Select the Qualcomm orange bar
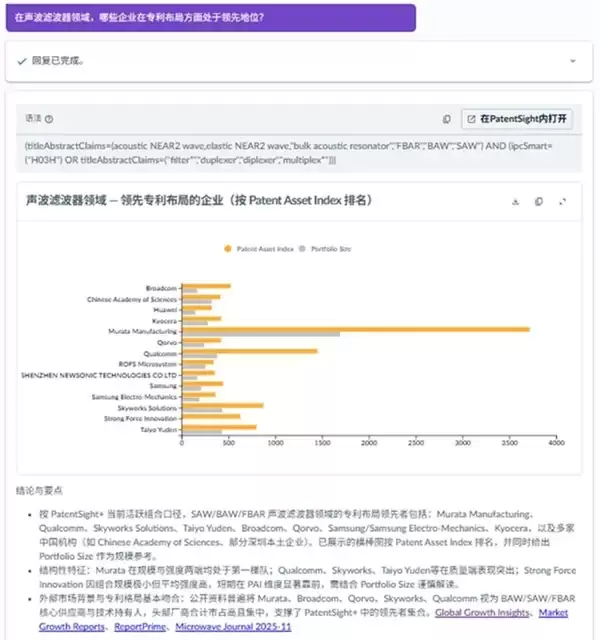 pos(249,351)
